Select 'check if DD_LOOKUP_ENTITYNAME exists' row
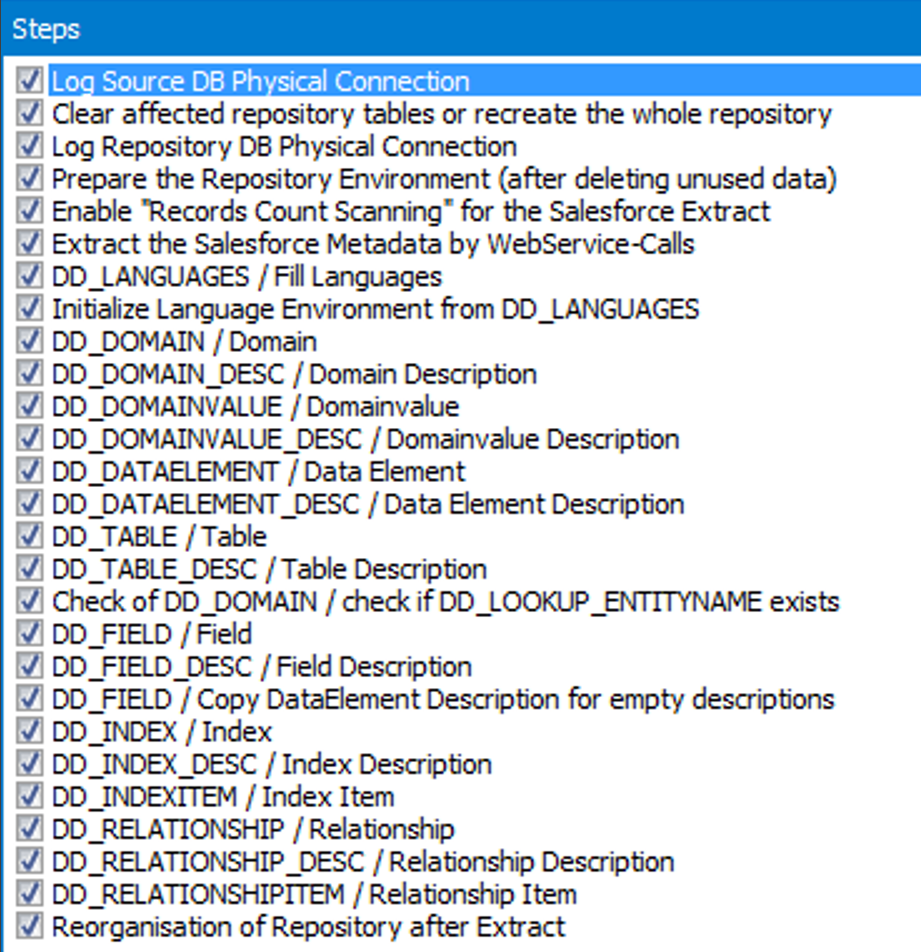This screenshot has width=921, height=952. click(446, 602)
